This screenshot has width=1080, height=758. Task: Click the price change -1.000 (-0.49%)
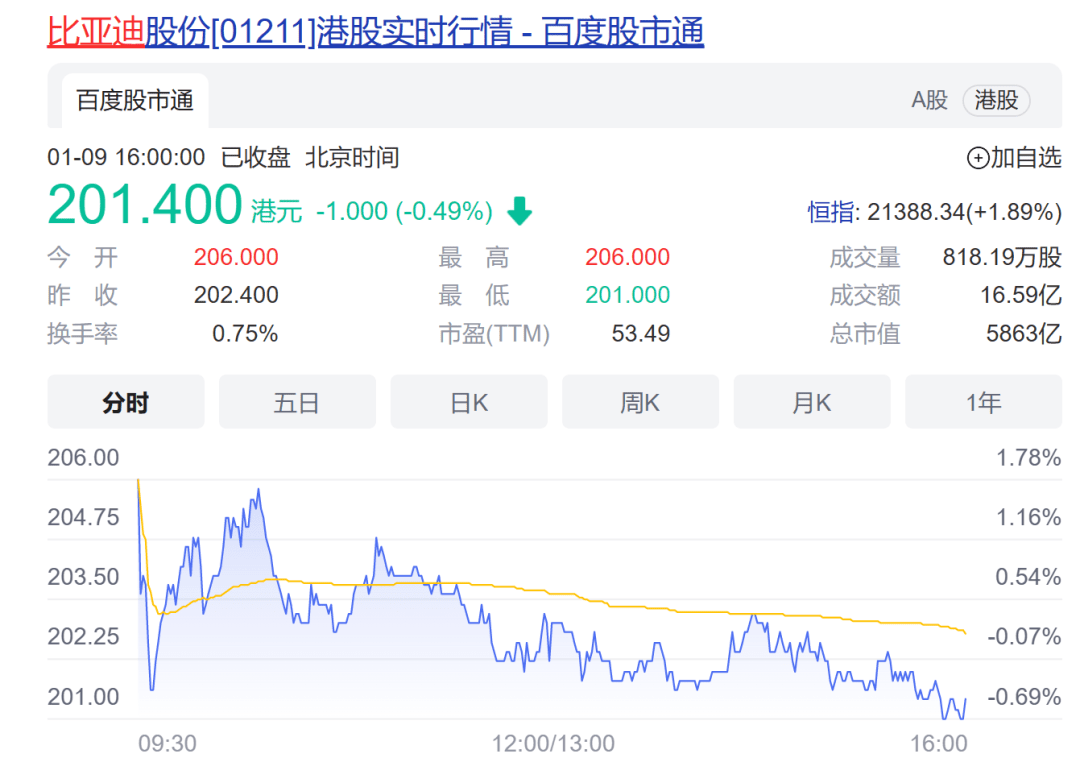[404, 211]
